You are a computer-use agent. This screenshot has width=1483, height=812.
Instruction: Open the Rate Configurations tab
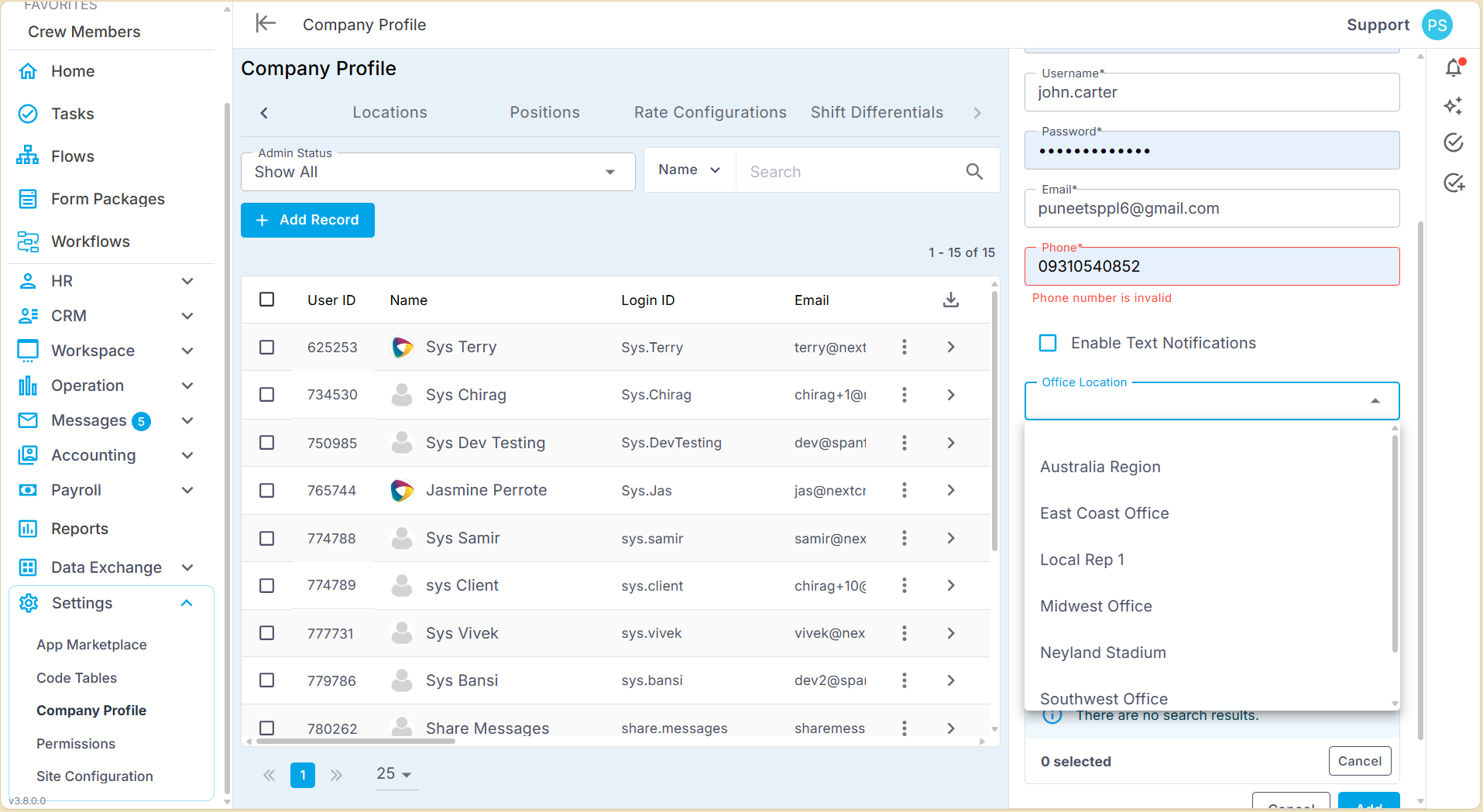pyautogui.click(x=710, y=112)
